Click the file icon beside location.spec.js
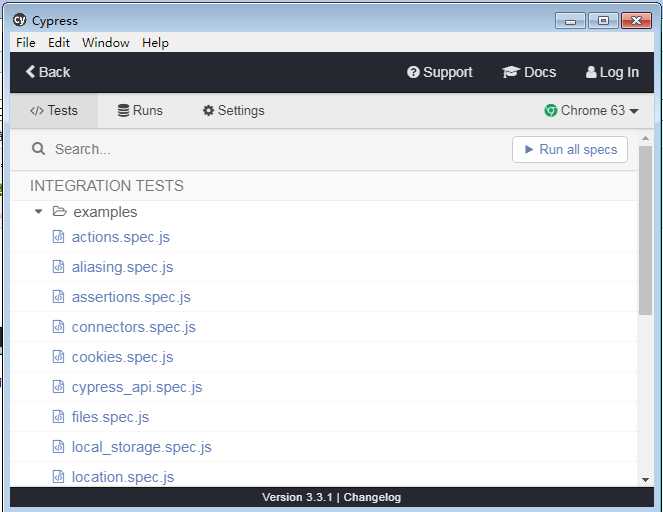The height and width of the screenshot is (512, 663). [x=58, y=477]
